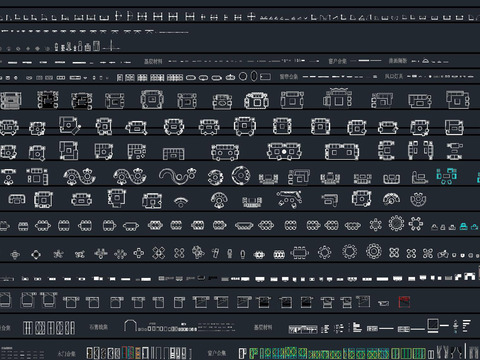Select the scattered angled conference seating block

[289, 199]
